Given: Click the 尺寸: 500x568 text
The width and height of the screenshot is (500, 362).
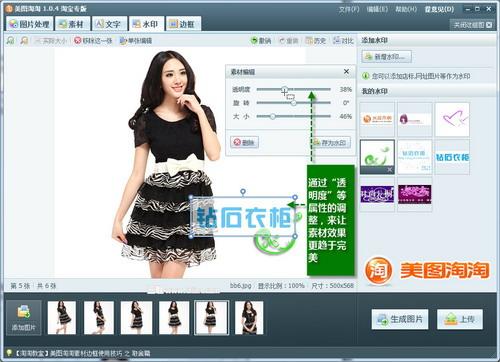Looking at the screenshot, I should pyautogui.click(x=332, y=286).
